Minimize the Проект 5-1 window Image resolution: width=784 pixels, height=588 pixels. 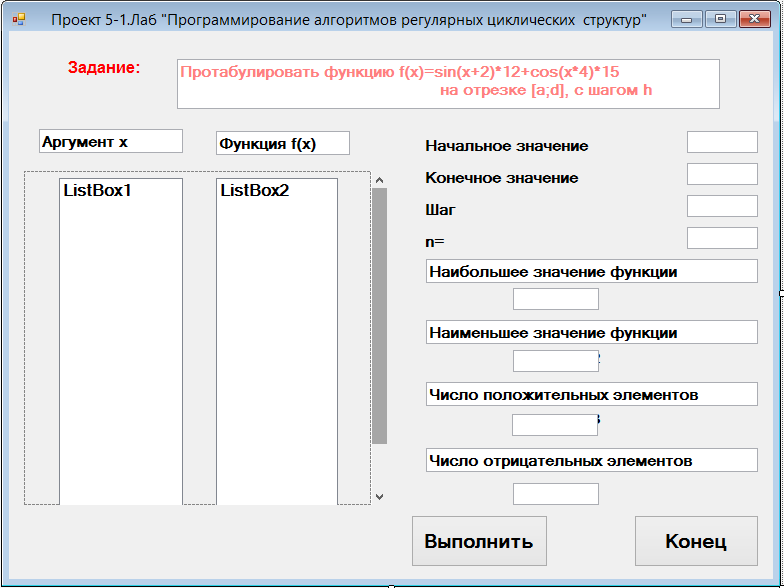click(687, 19)
